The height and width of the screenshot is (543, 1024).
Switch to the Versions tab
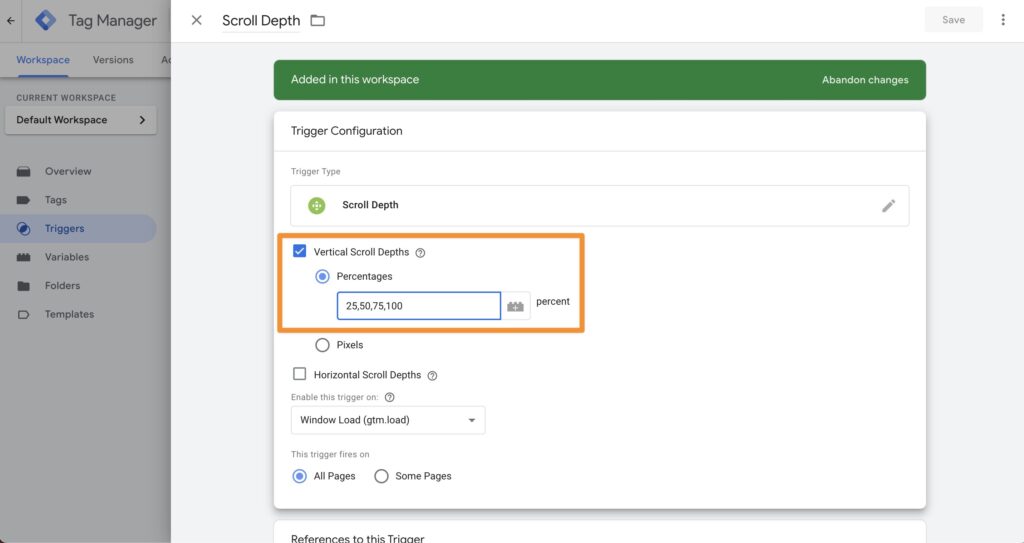pyautogui.click(x=113, y=59)
